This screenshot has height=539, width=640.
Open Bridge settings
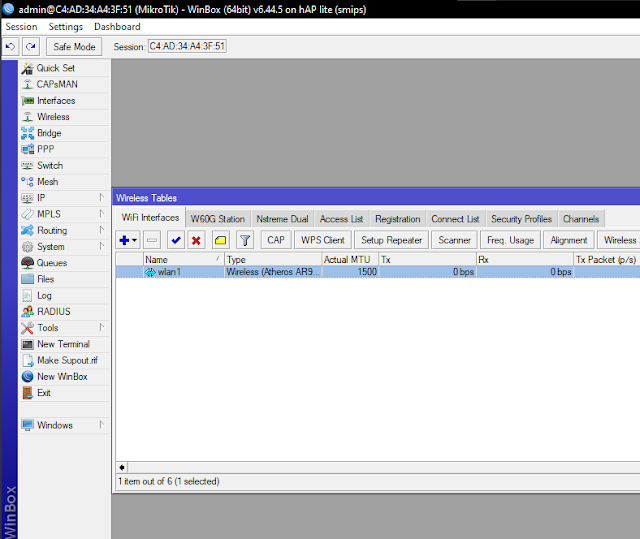pyautogui.click(x=64, y=133)
